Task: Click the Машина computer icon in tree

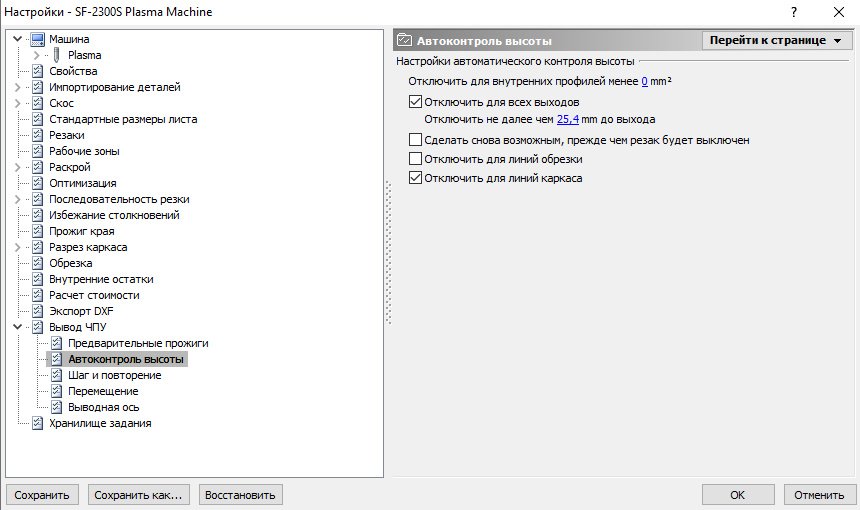Action: [x=37, y=39]
